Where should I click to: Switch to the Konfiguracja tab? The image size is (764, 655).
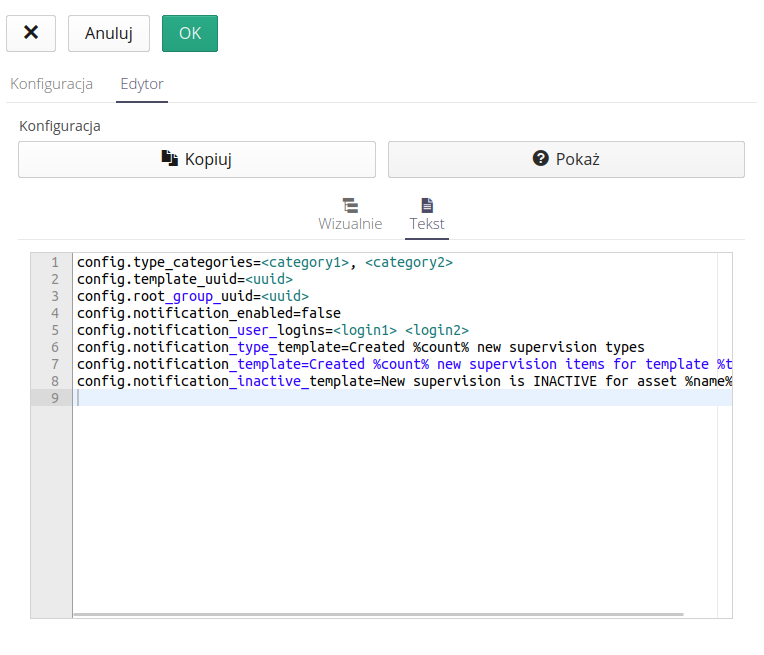(x=52, y=84)
